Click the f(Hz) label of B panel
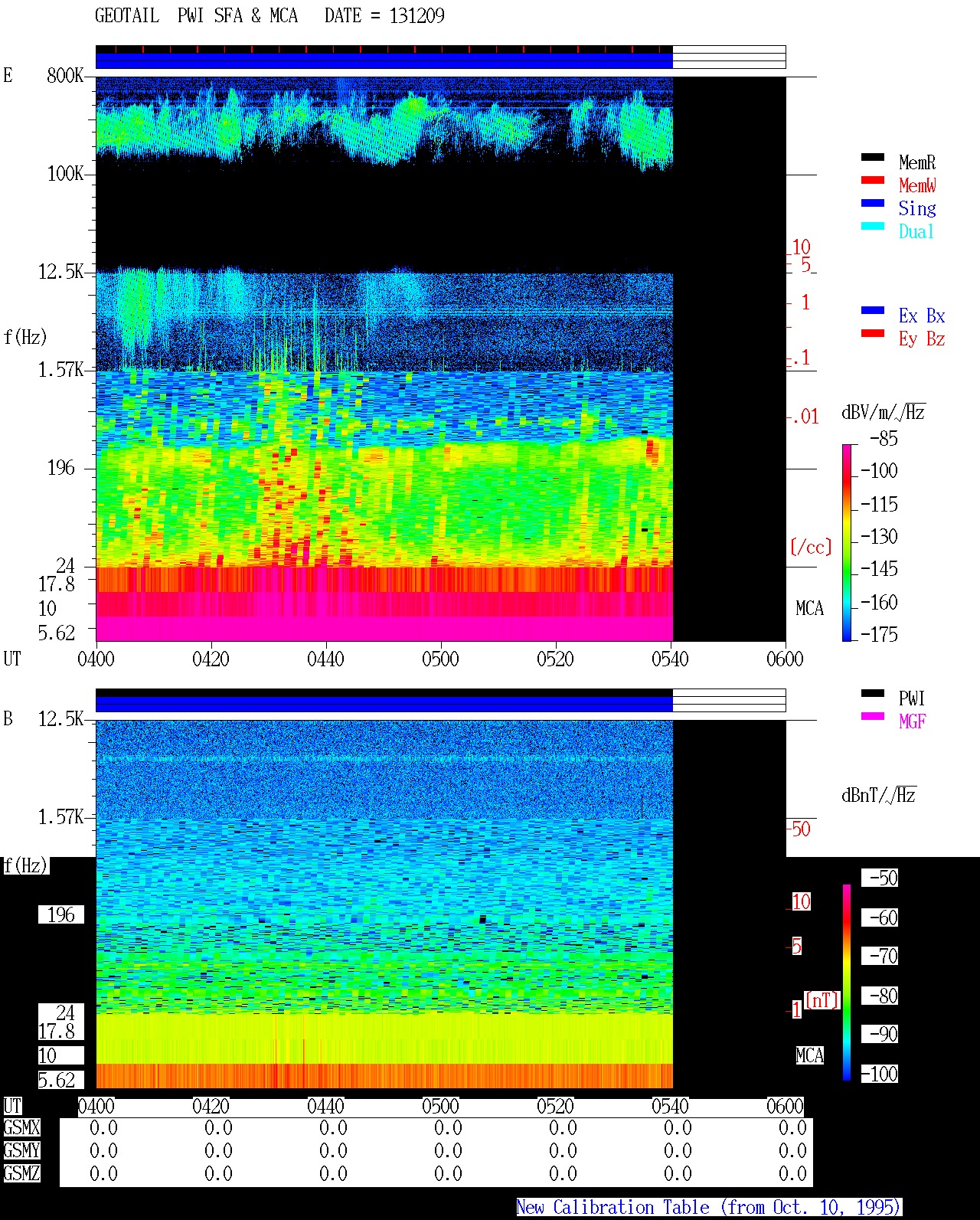This screenshot has height=1220, width=980. click(x=25, y=865)
